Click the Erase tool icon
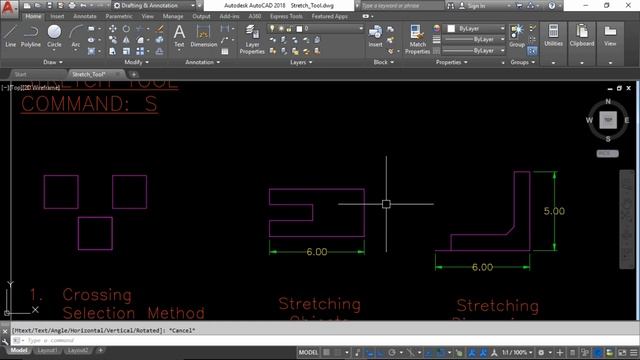 [160, 29]
